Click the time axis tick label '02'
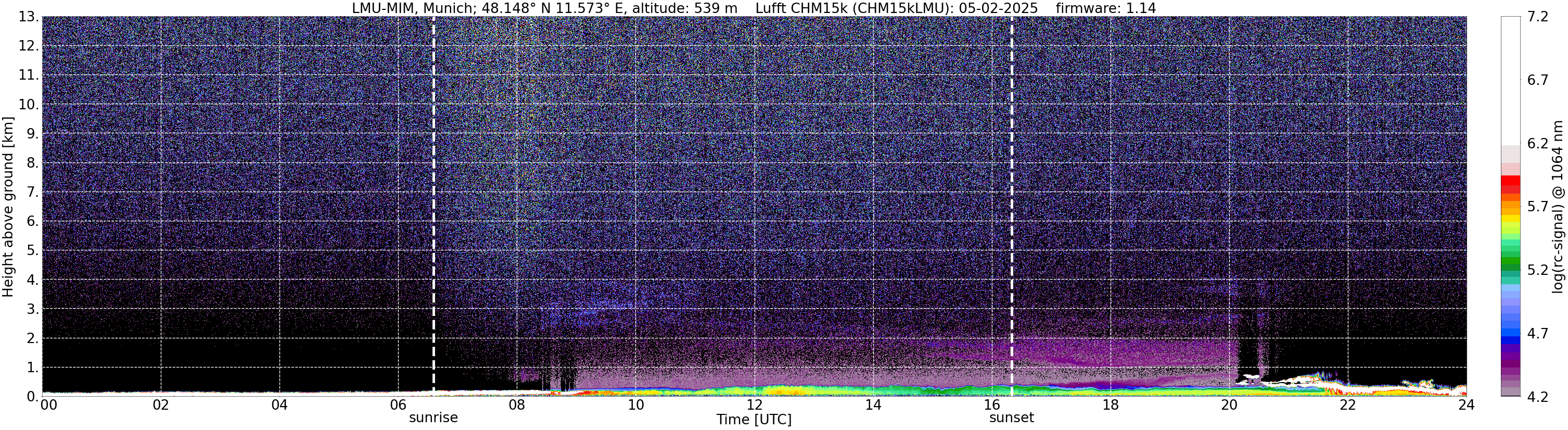1568x430 pixels. point(161,405)
